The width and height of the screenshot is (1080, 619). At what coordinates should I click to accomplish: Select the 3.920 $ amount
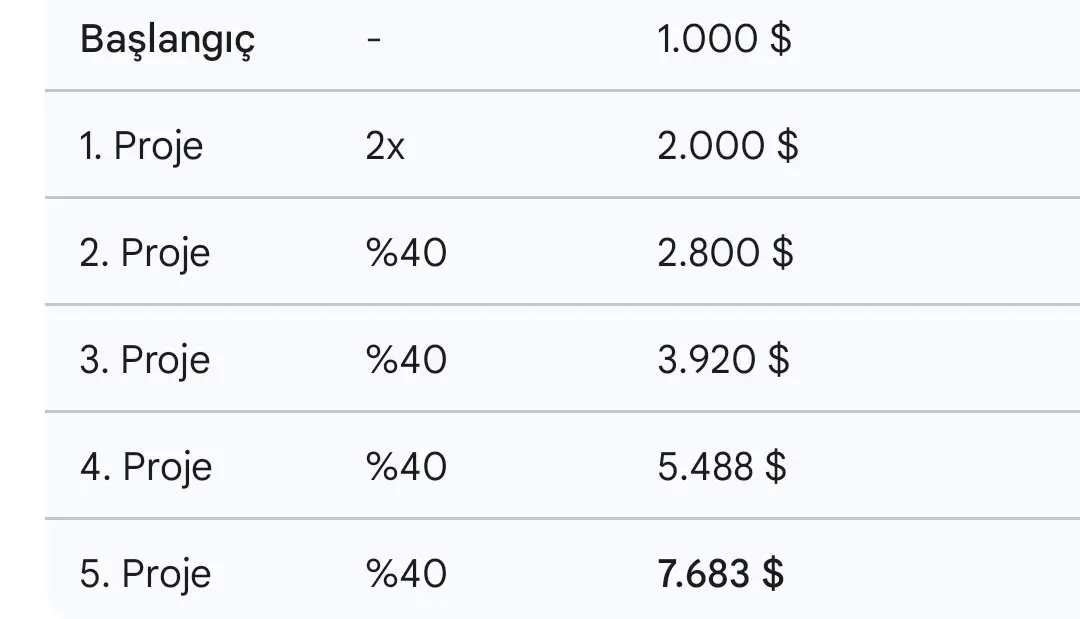click(723, 359)
